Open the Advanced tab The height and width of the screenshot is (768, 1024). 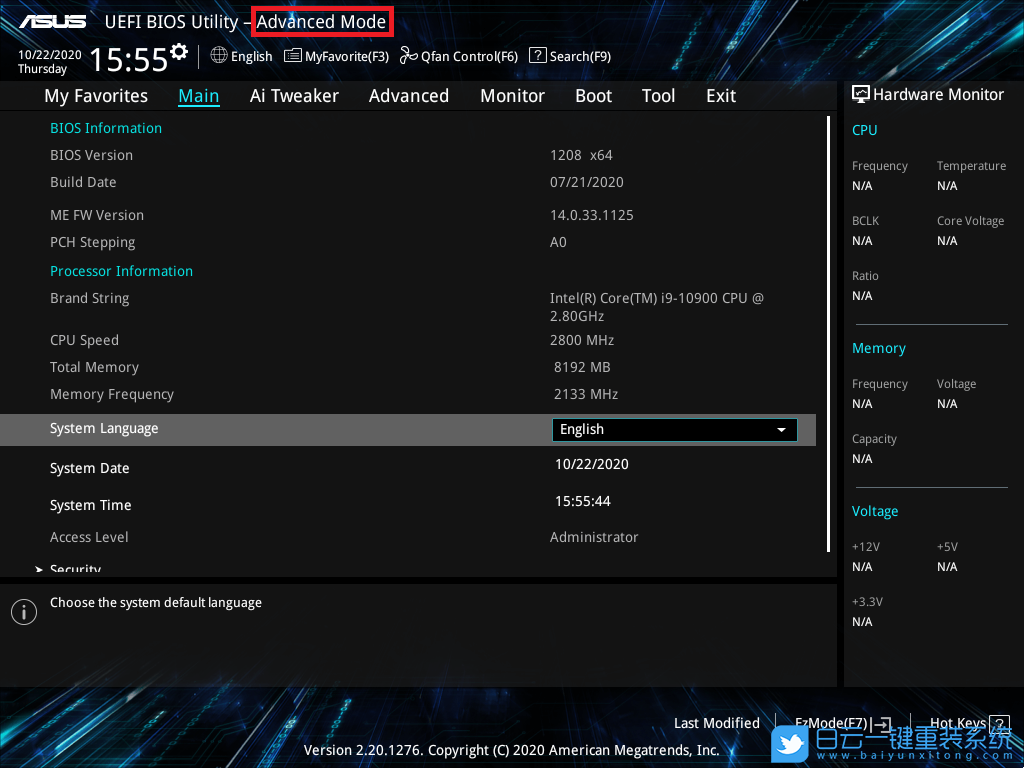(408, 96)
